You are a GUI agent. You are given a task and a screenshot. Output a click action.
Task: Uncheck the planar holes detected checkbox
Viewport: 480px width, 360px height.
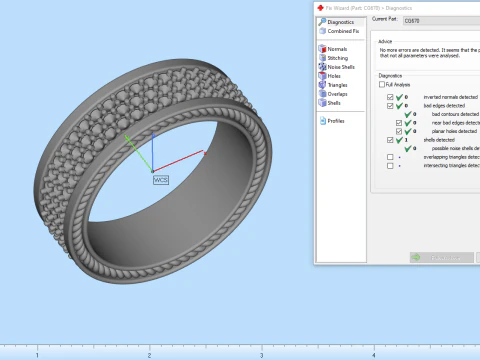(x=399, y=131)
